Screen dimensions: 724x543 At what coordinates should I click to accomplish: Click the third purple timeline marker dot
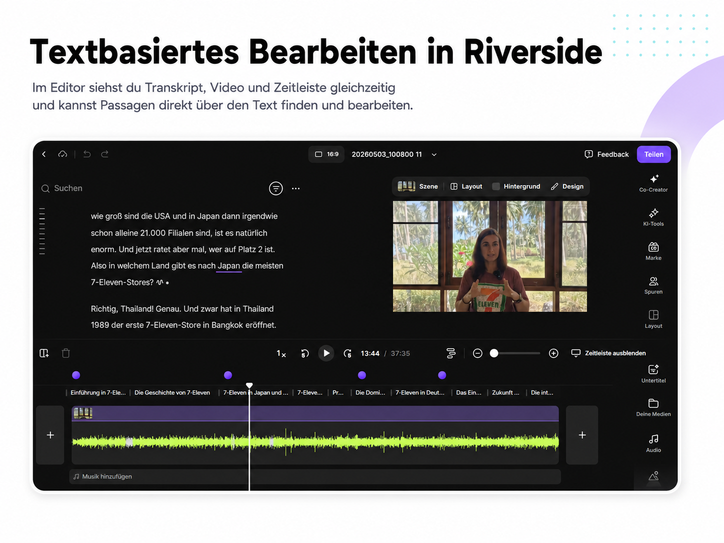click(x=362, y=375)
